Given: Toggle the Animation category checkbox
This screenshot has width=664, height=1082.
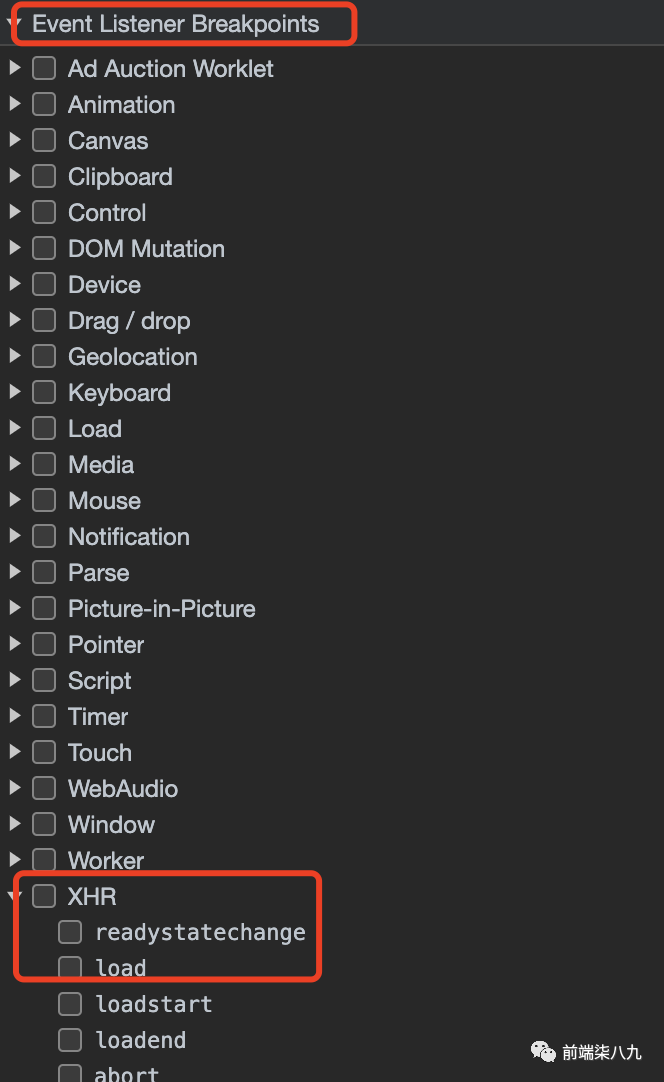Looking at the screenshot, I should click(44, 105).
